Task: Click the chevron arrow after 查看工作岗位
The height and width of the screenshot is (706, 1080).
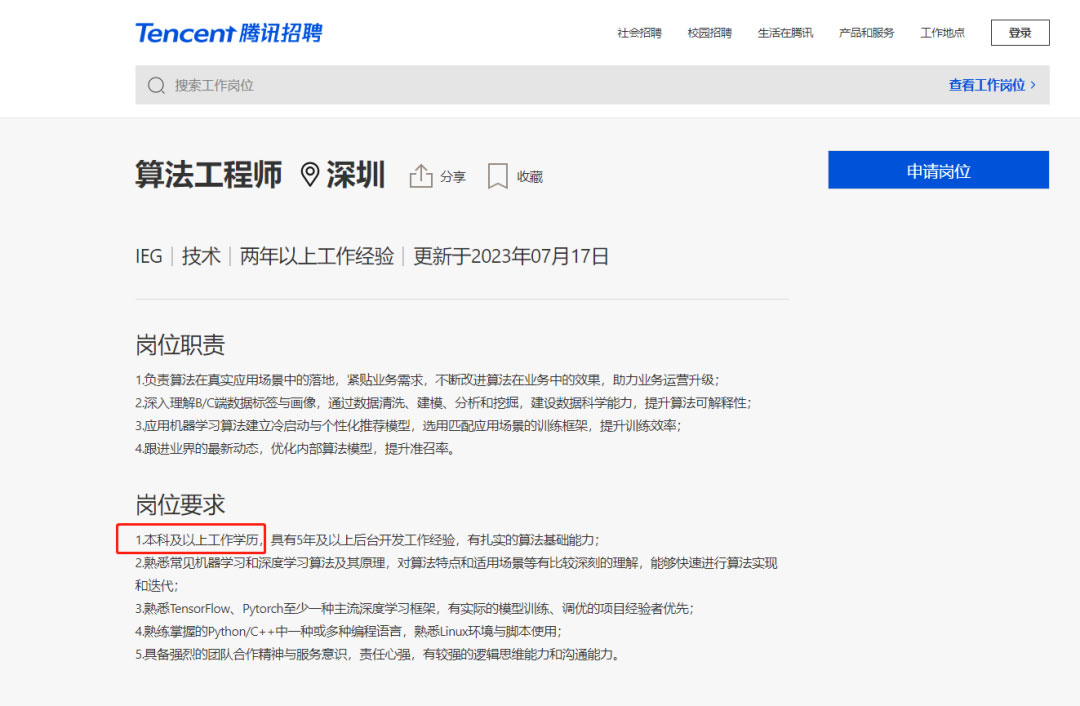Action: pyautogui.click(x=1033, y=85)
